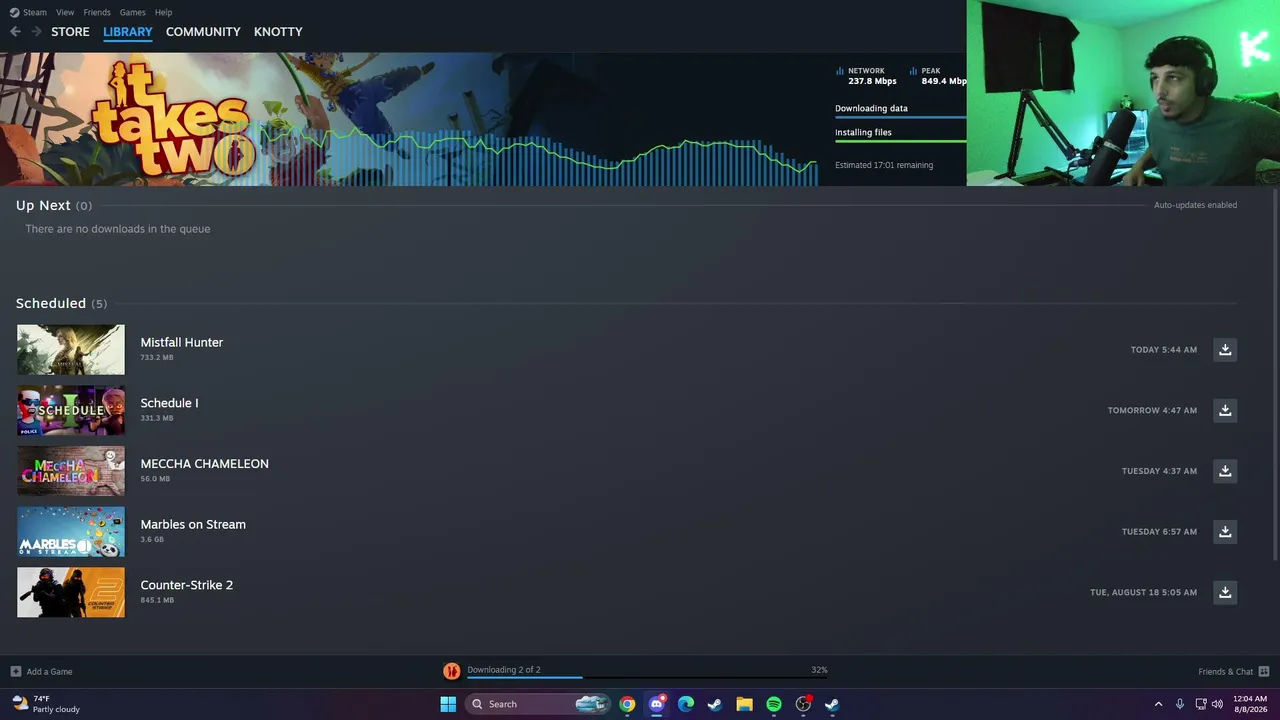Open Google Chrome from the taskbar

click(x=627, y=704)
